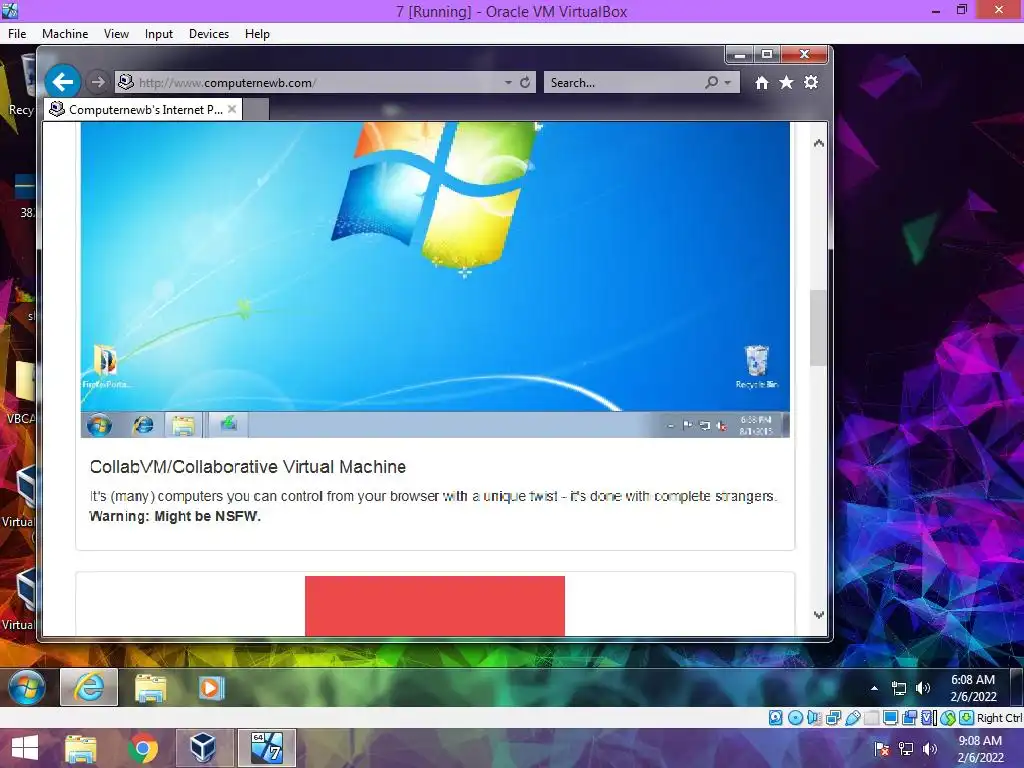Click VirtualBox network status icon
The height and width of the screenshot is (768, 1024).
pos(833,718)
